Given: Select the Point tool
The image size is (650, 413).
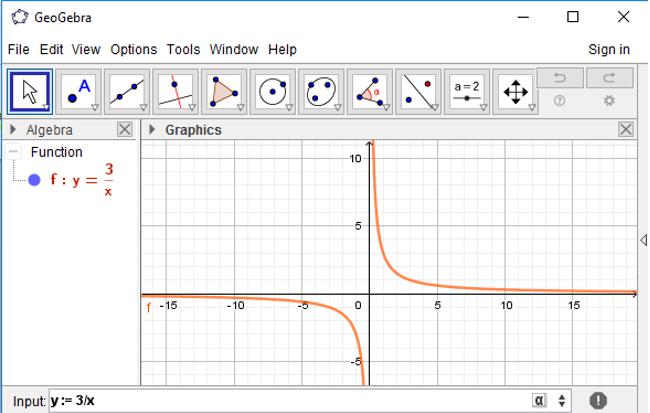Looking at the screenshot, I should pyautogui.click(x=78, y=92).
